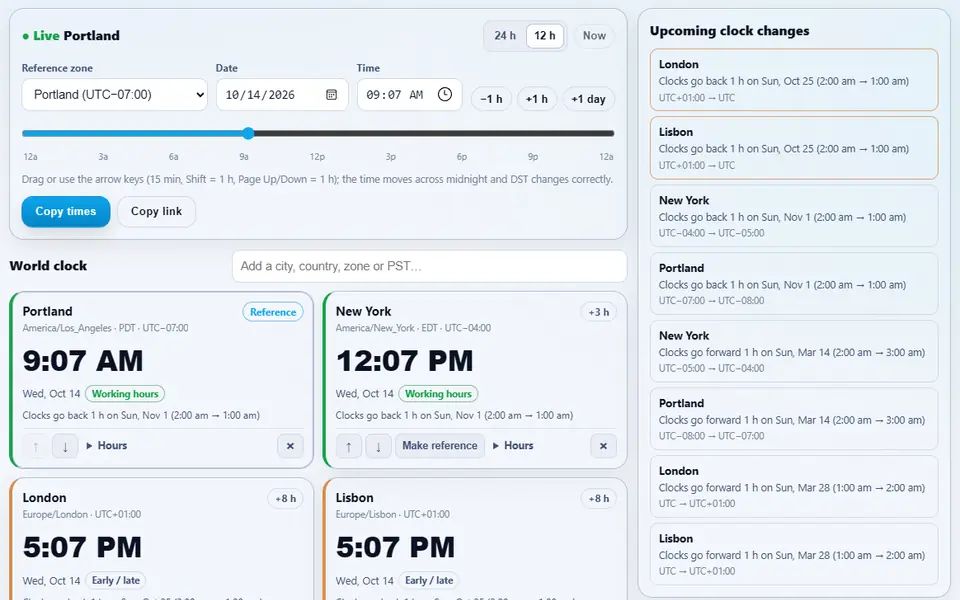
Task: Click the Upcoming clock changes heading
Action: coord(729,31)
